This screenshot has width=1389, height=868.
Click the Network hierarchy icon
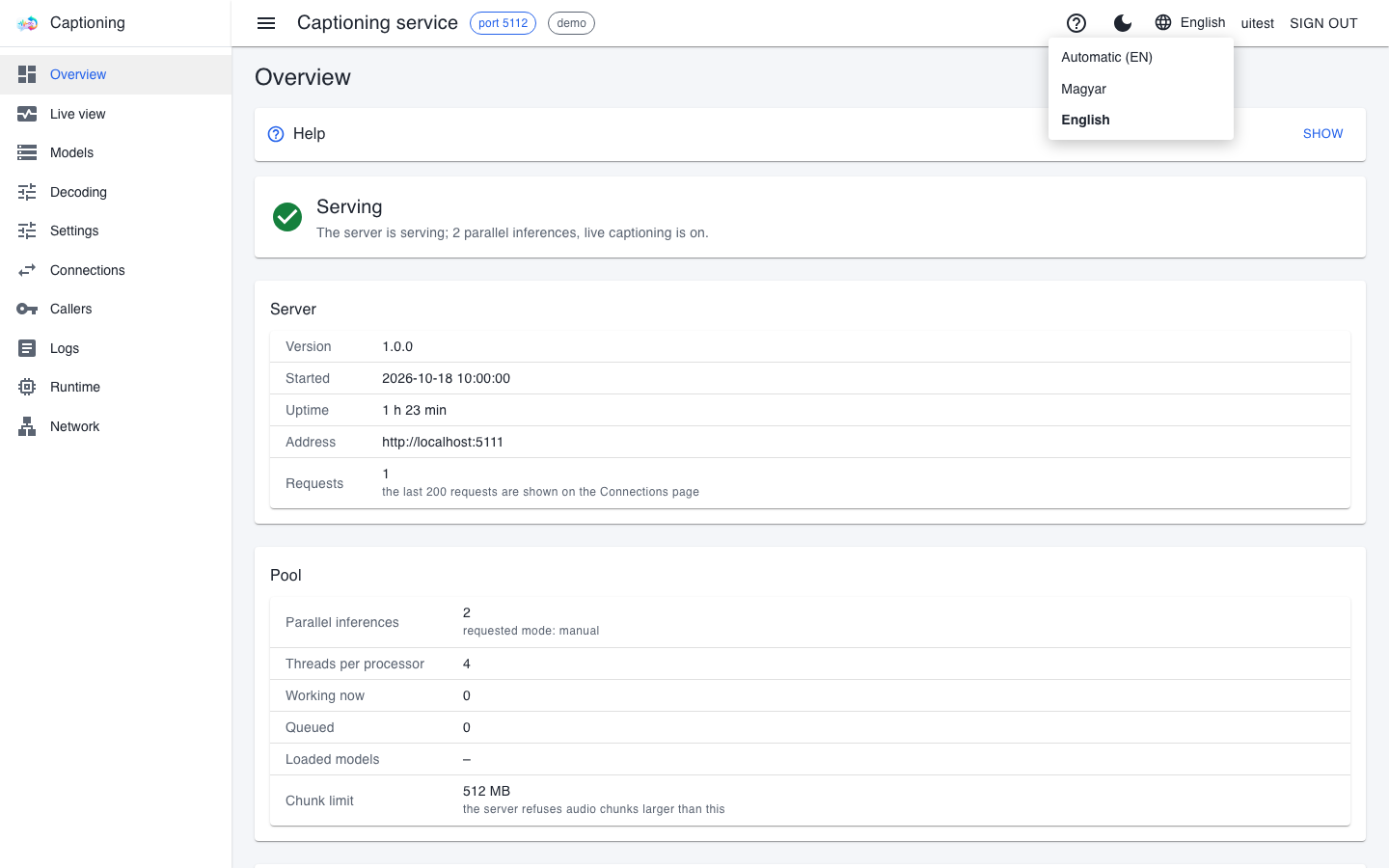27,426
